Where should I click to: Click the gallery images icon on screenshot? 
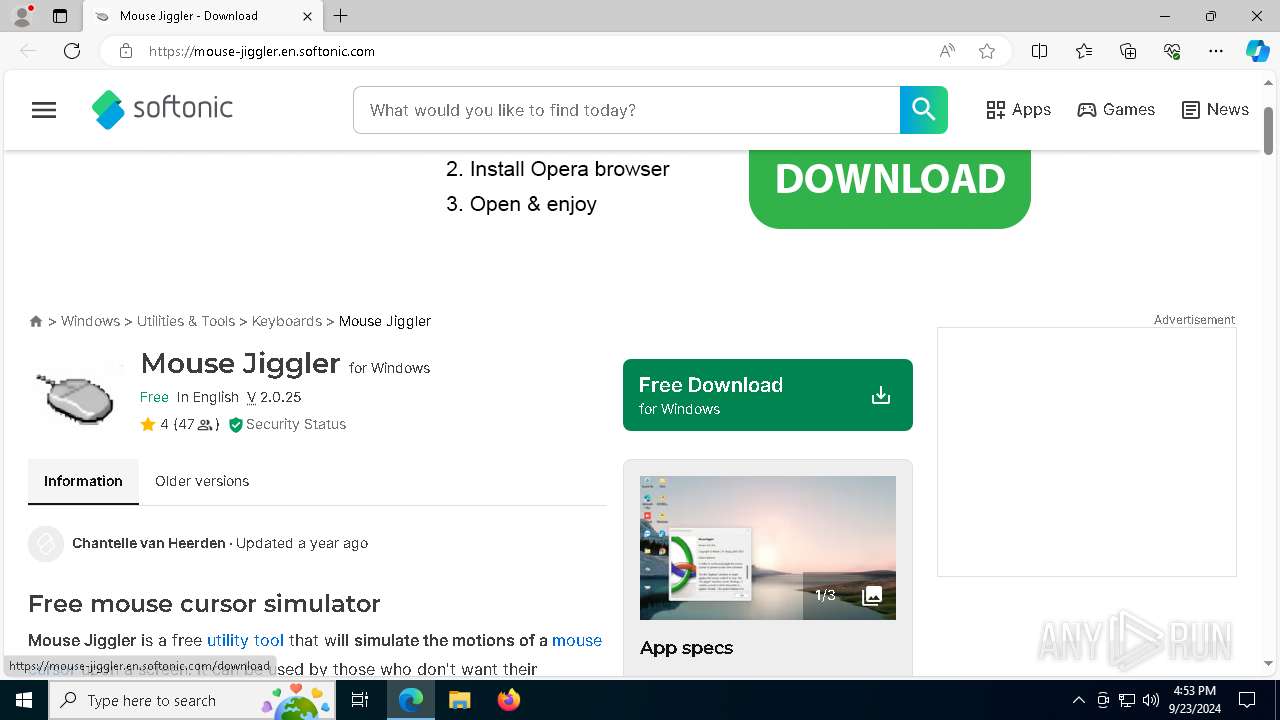click(x=872, y=596)
